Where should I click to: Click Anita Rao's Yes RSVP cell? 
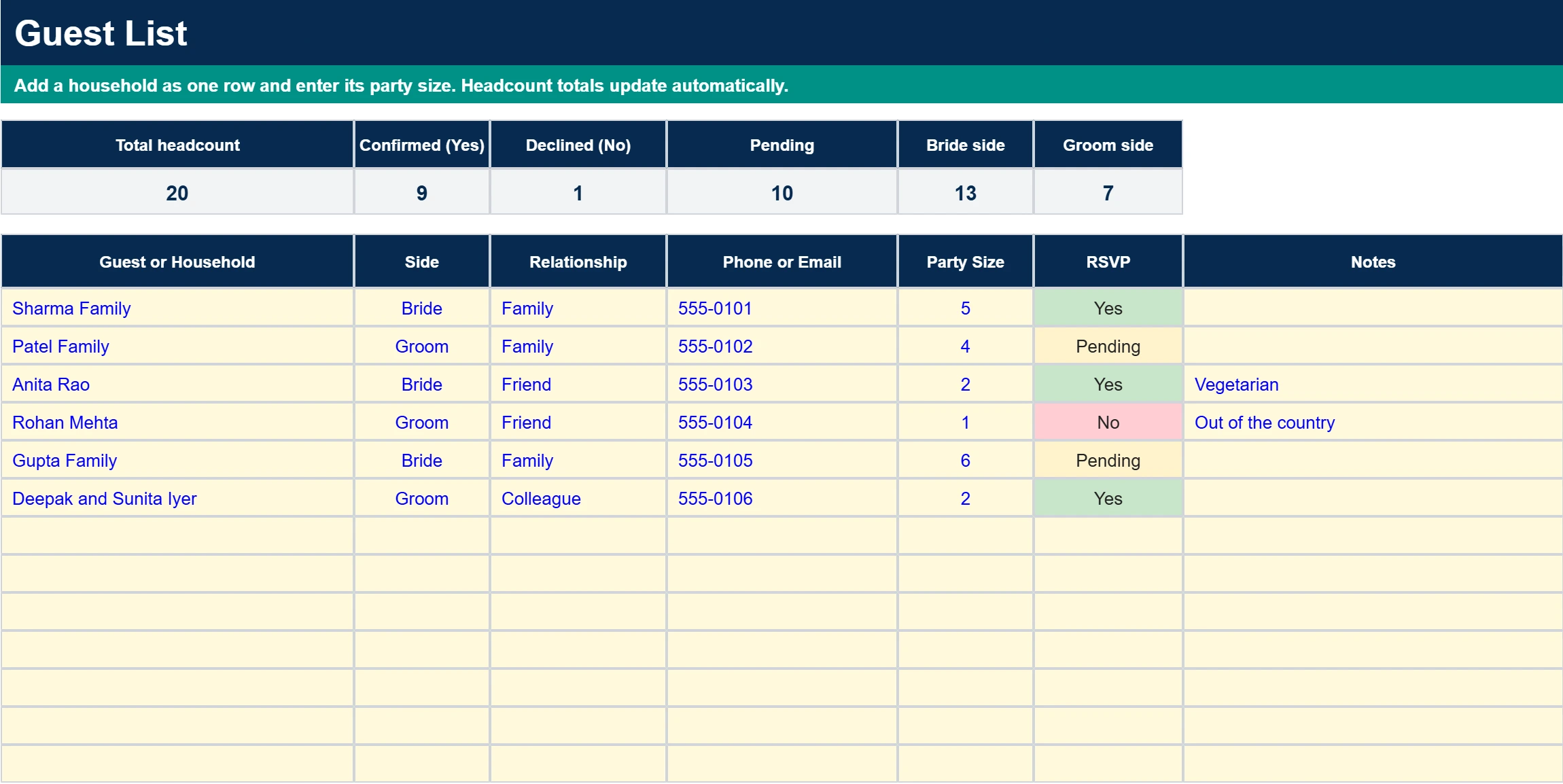pyautogui.click(x=1108, y=384)
